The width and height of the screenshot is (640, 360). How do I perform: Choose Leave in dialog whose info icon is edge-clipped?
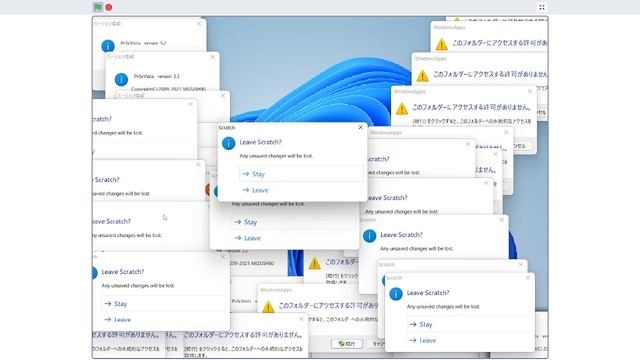[163, 320]
